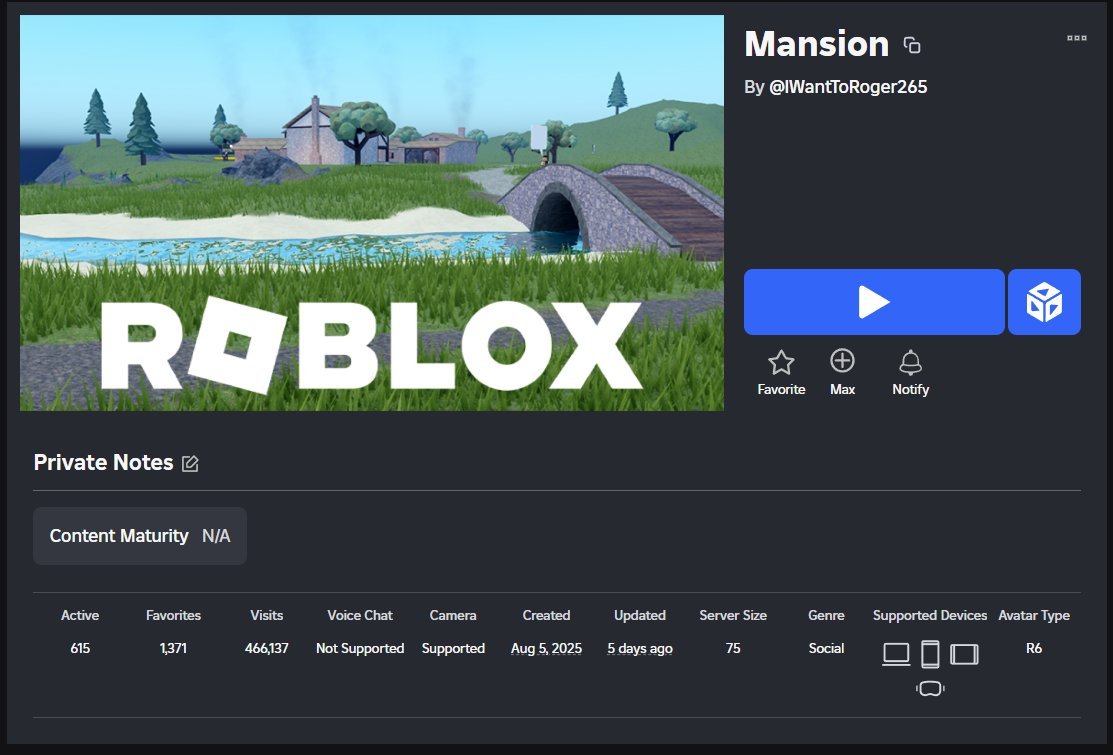This screenshot has height=755, width=1113.
Task: Mark the game as Favorite with the star icon
Action: [781, 363]
